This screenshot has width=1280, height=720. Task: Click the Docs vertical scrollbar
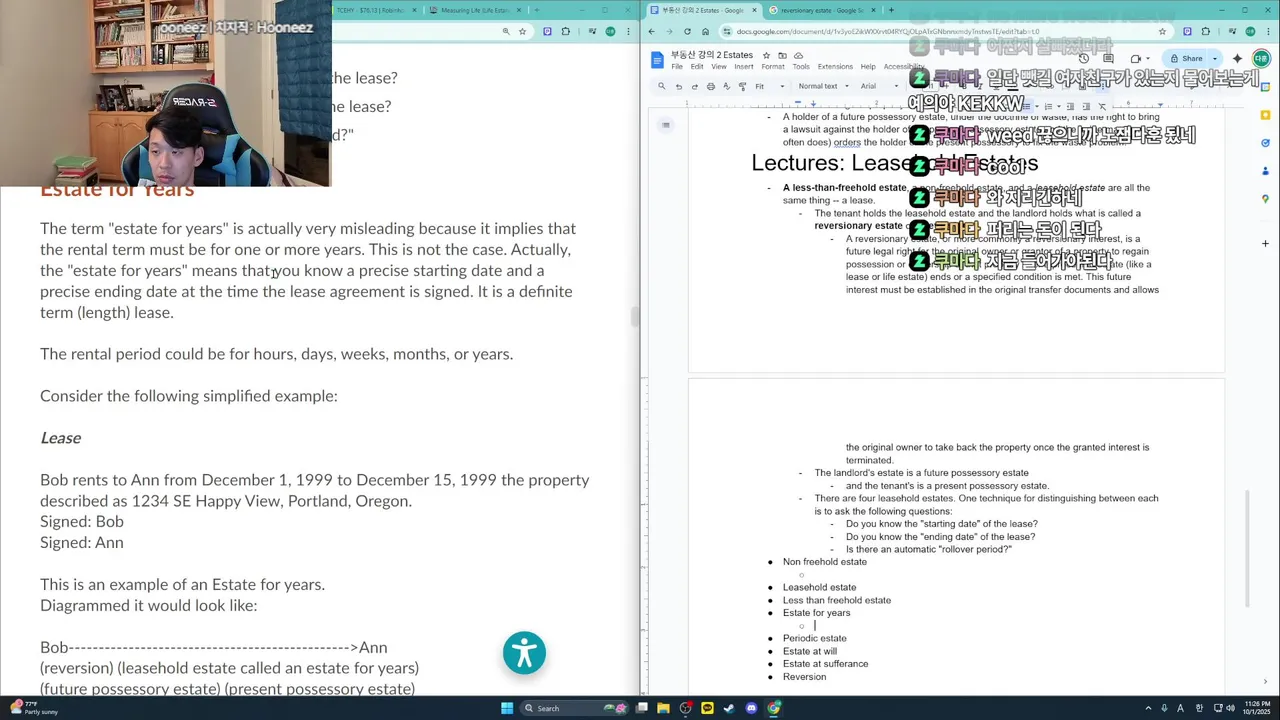click(x=1247, y=548)
